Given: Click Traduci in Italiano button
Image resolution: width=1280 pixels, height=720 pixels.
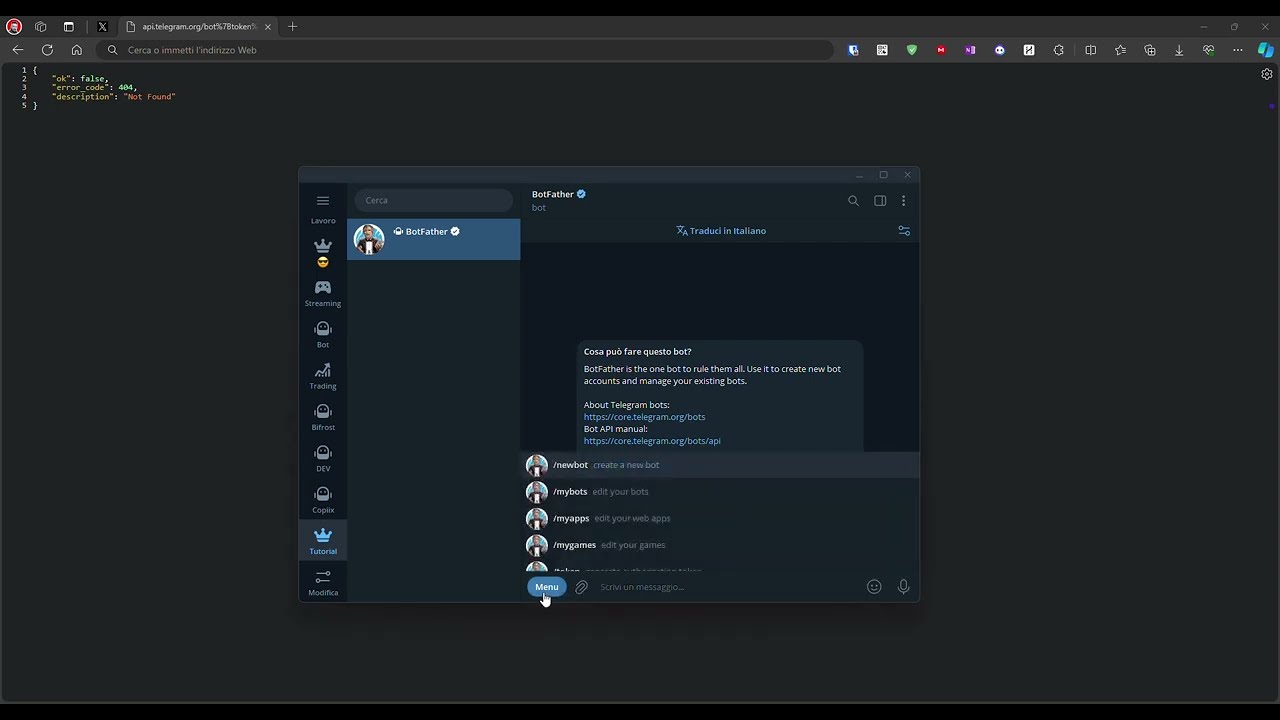Looking at the screenshot, I should (x=721, y=231).
